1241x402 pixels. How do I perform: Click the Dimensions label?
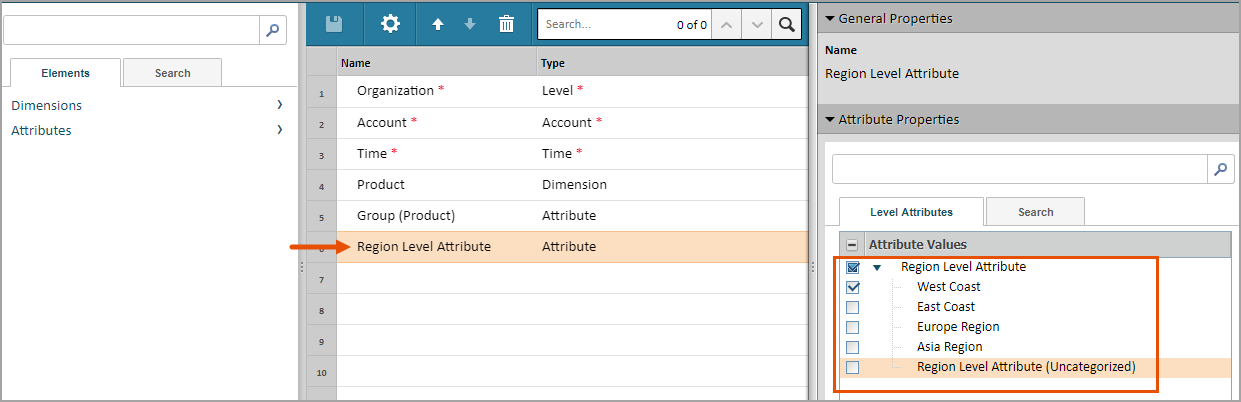[47, 105]
